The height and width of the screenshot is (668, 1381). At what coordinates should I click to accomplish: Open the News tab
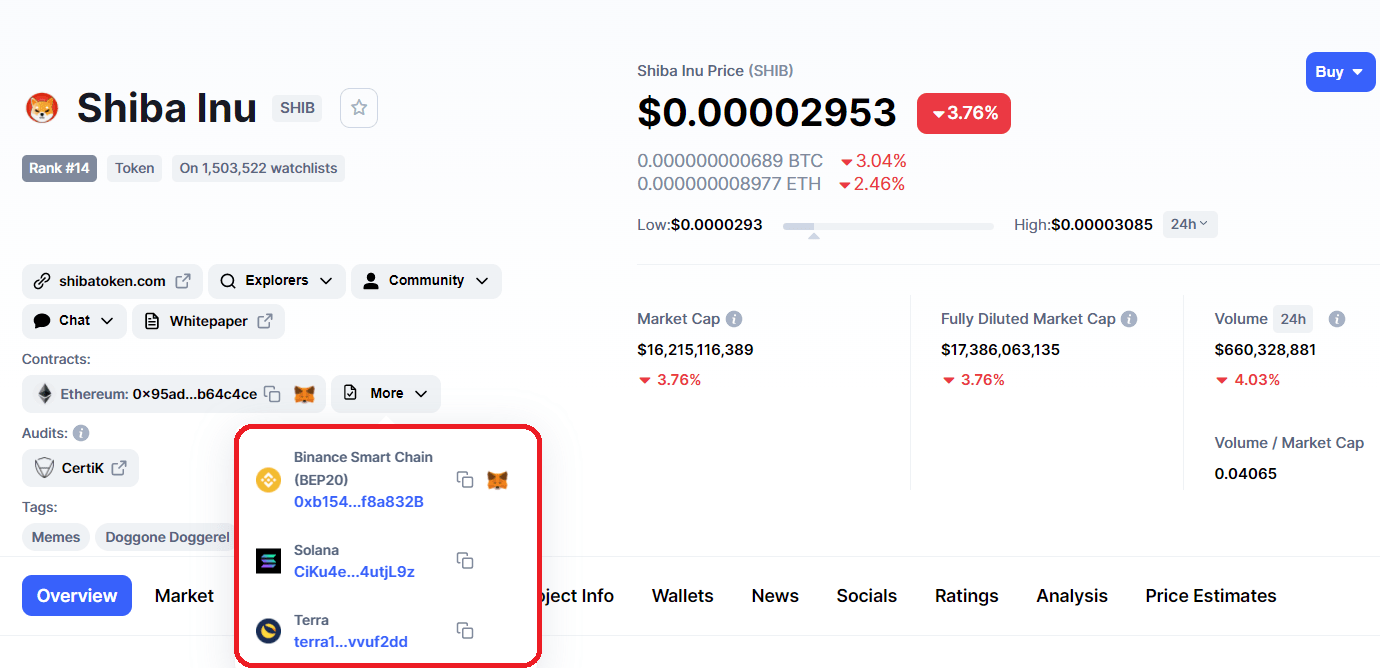click(775, 596)
